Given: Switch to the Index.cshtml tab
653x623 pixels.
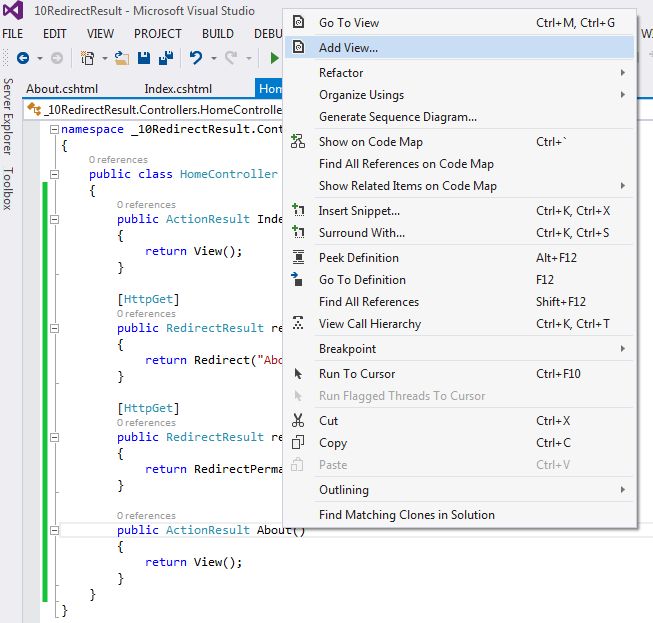Looking at the screenshot, I should [x=178, y=89].
